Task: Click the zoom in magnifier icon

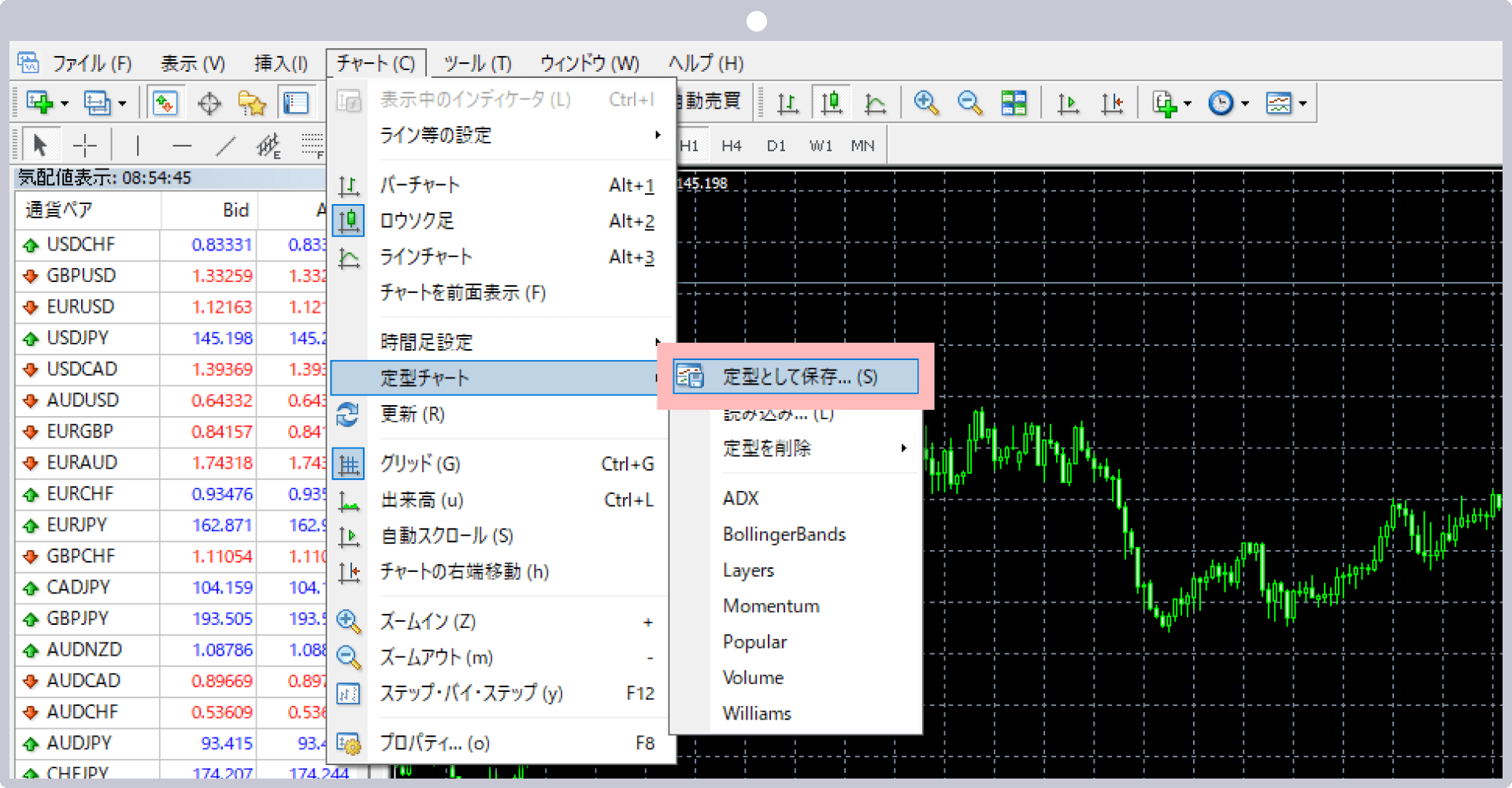Action: (x=927, y=102)
